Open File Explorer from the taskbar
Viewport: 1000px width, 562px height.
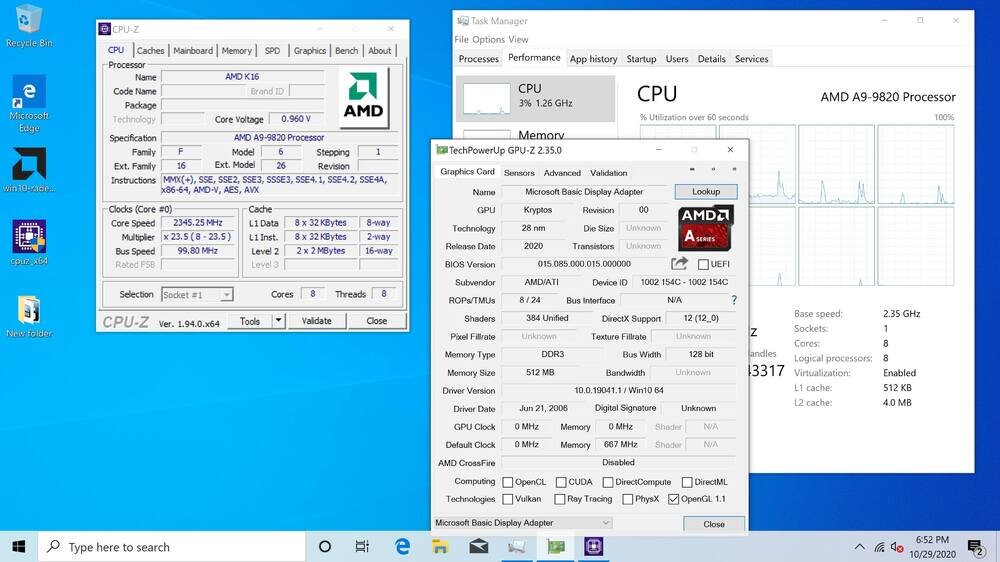point(440,547)
